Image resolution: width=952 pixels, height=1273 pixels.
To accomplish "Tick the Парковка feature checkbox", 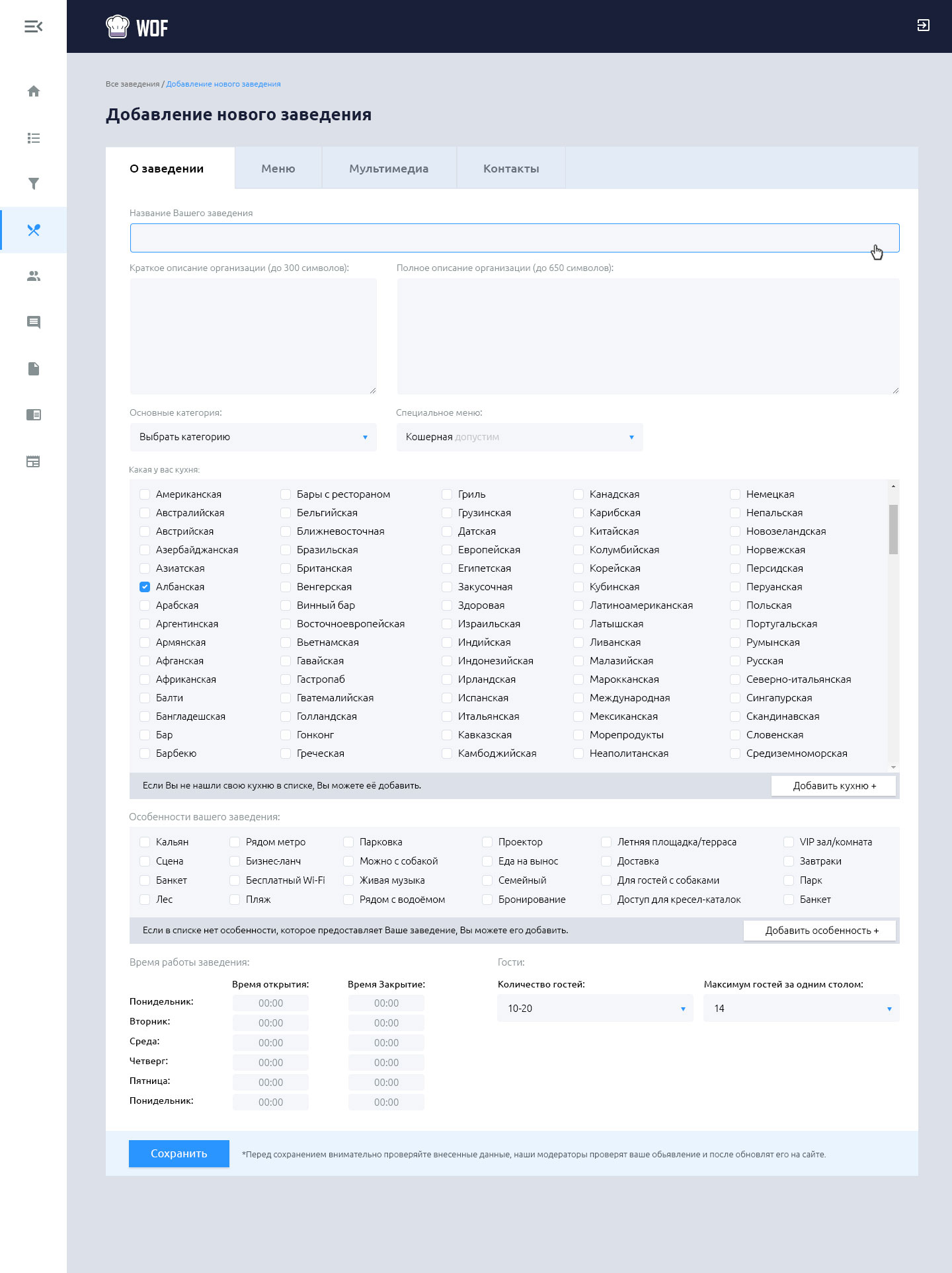I will pos(348,842).
